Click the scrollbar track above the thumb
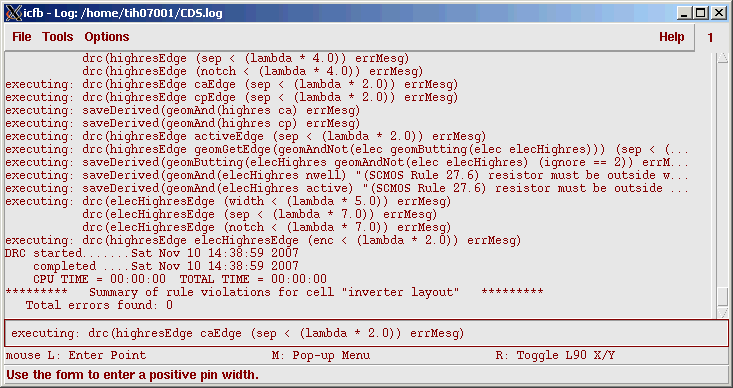The image size is (733, 388). click(723, 175)
